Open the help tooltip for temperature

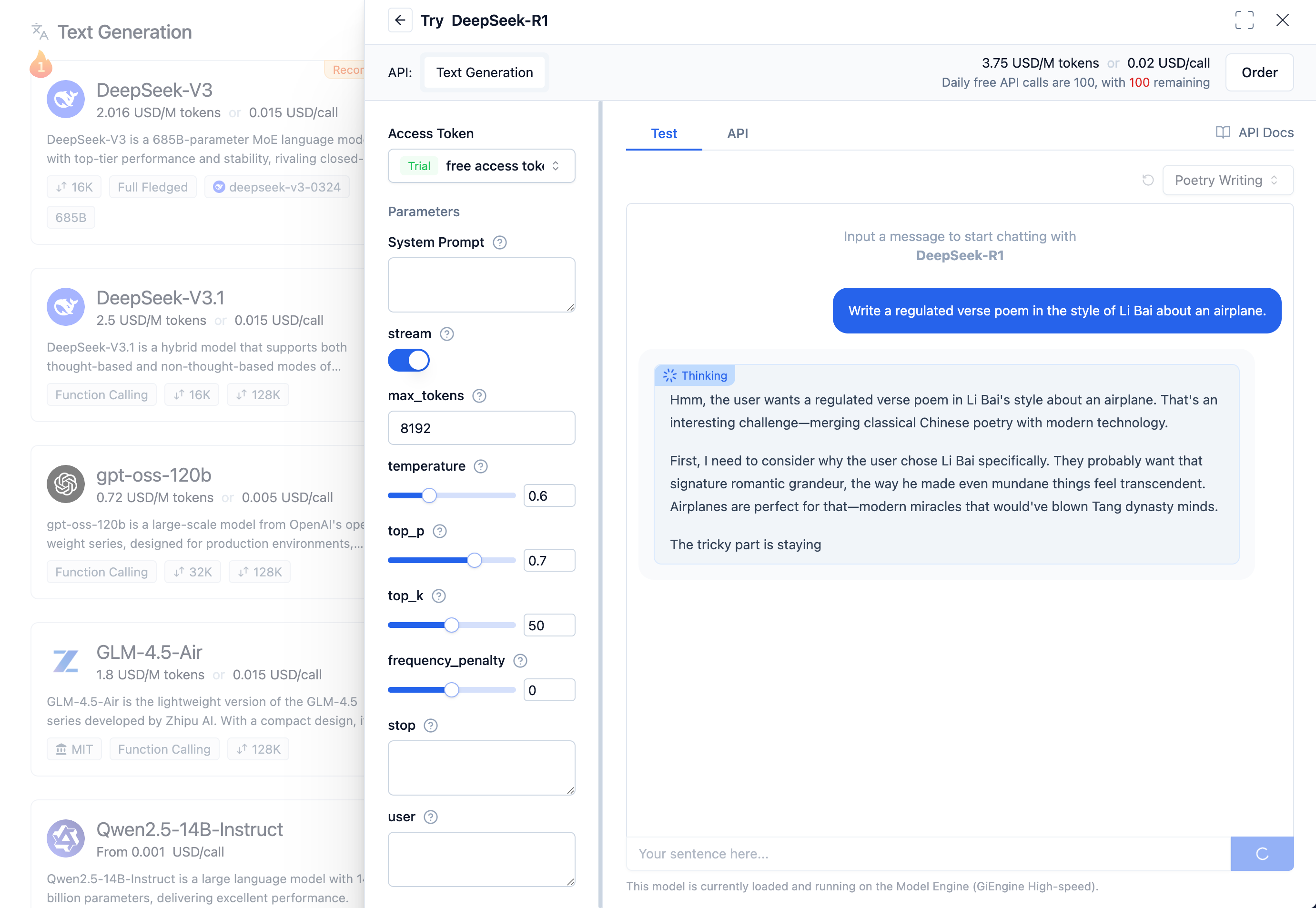(x=481, y=466)
